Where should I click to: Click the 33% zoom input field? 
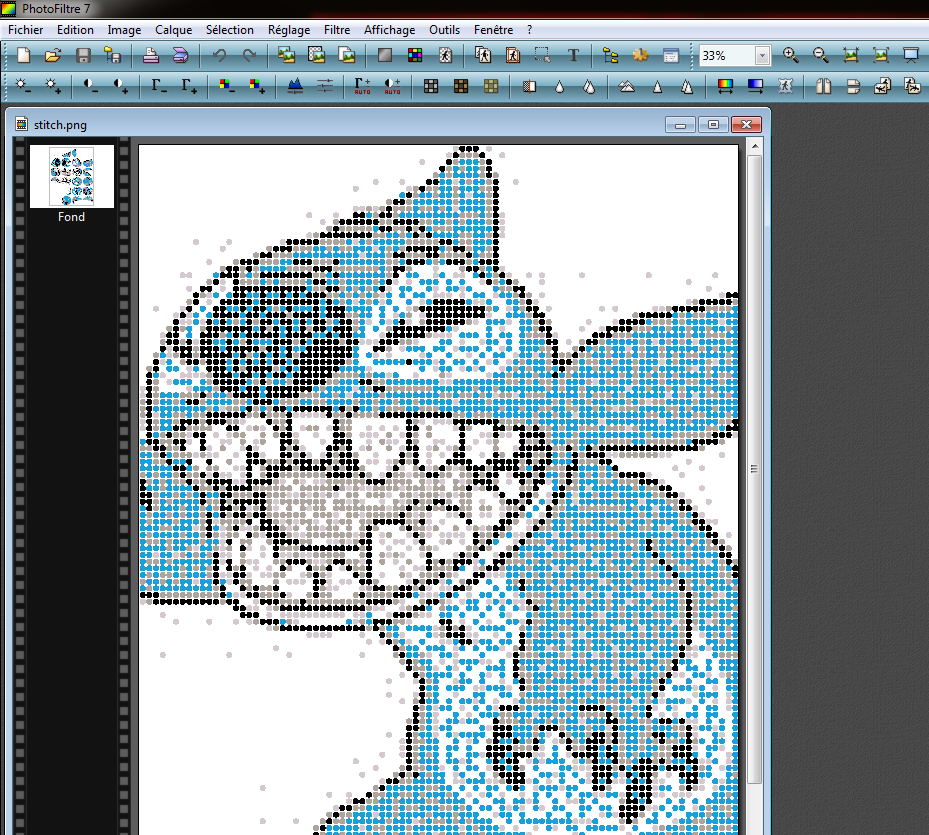728,56
